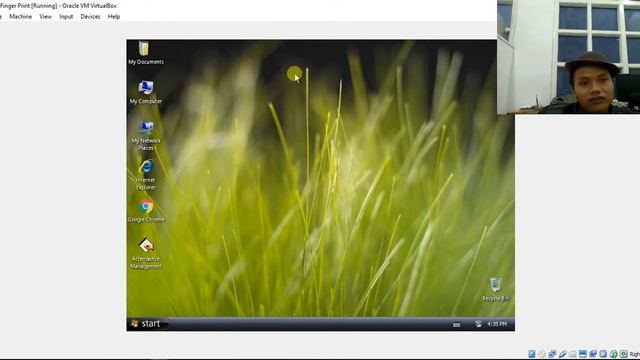Image resolution: width=640 pixels, height=360 pixels.
Task: Click the network adapter status icon
Action: [x=552, y=354]
